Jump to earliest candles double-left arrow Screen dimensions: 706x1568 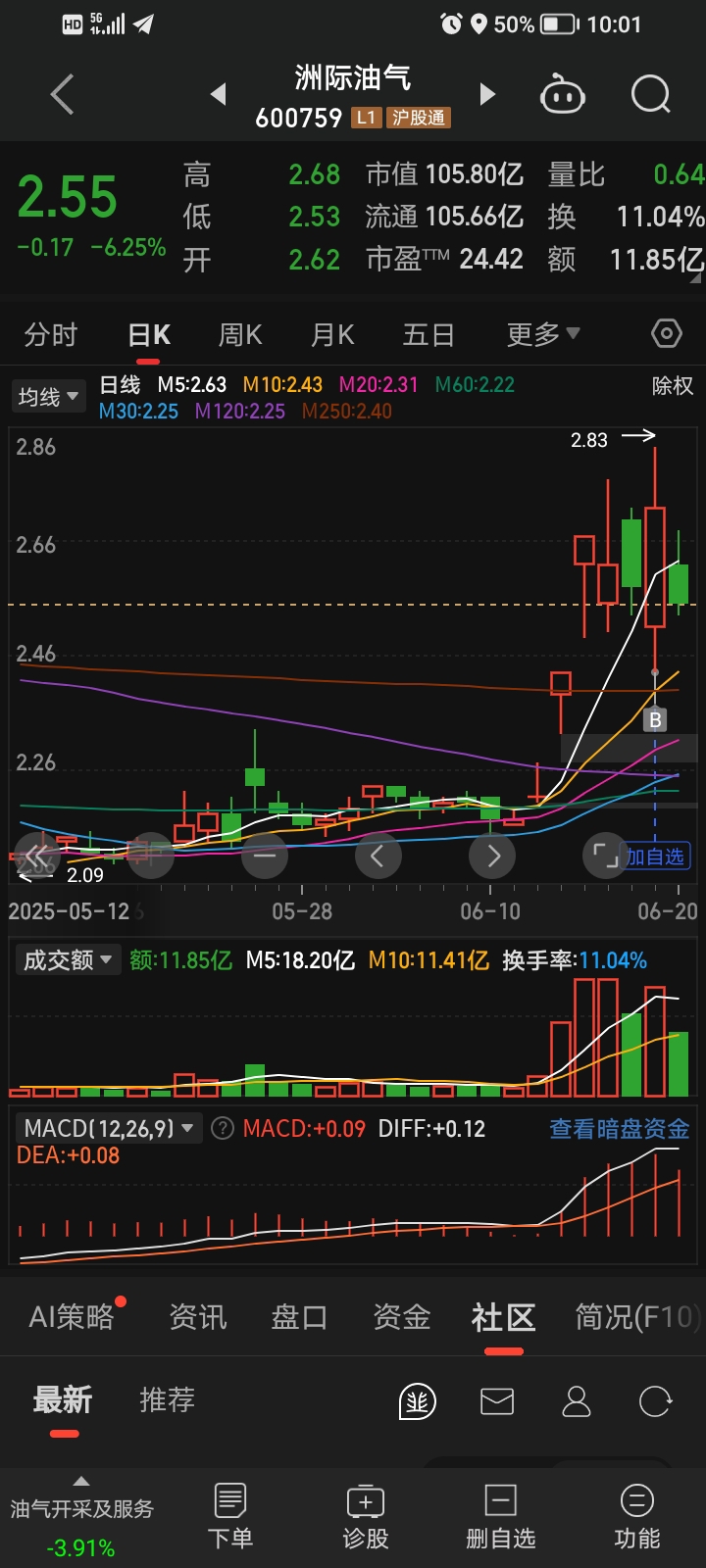[x=37, y=856]
